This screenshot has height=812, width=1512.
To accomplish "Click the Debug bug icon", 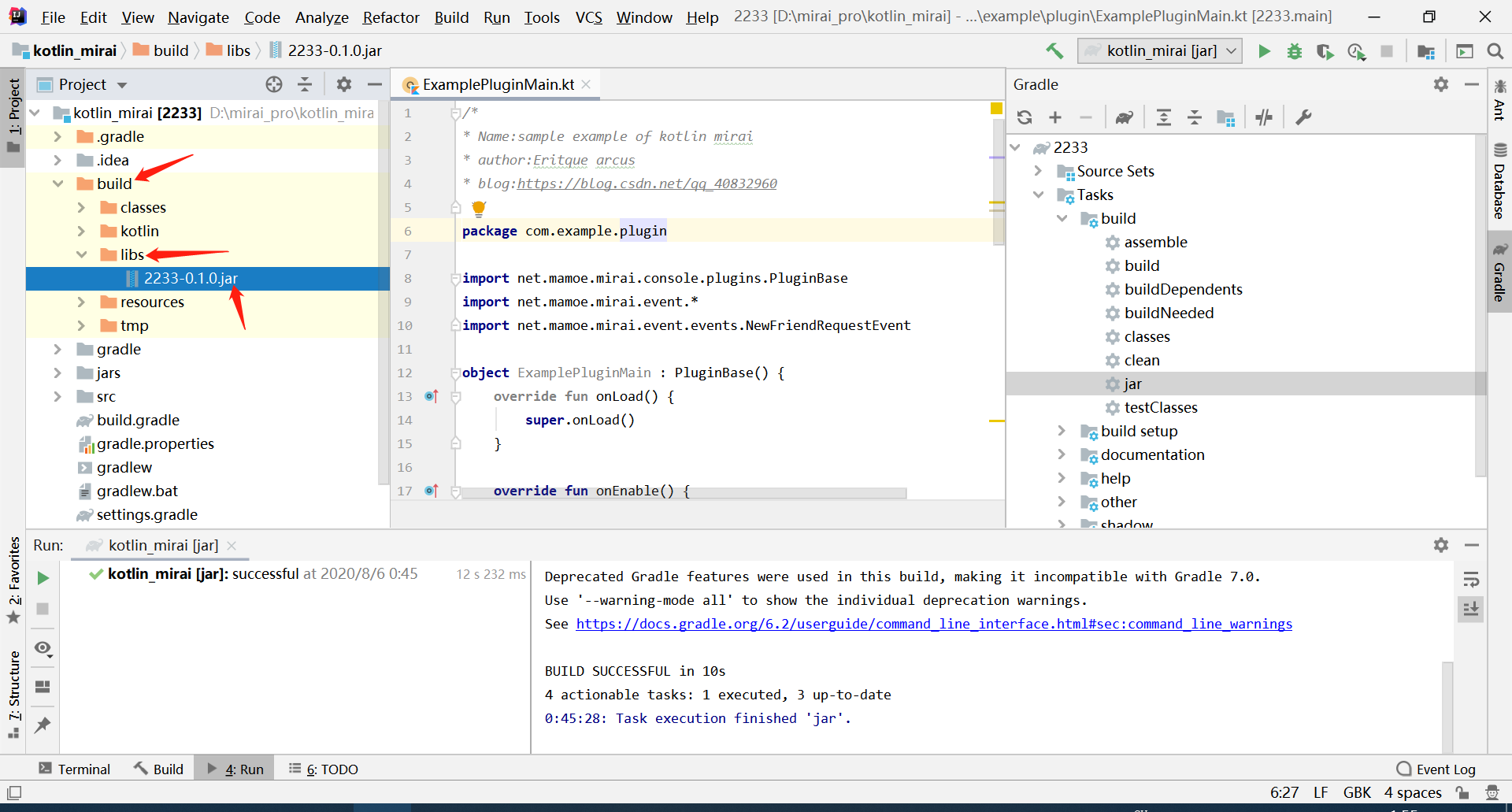I will pos(1294,51).
